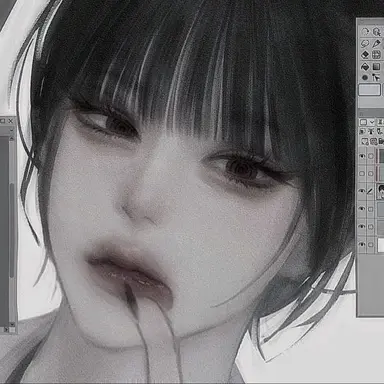This screenshot has height=384, width=384.
Task: Click left panel scrollbar up arrow
Action: [x=12, y=138]
